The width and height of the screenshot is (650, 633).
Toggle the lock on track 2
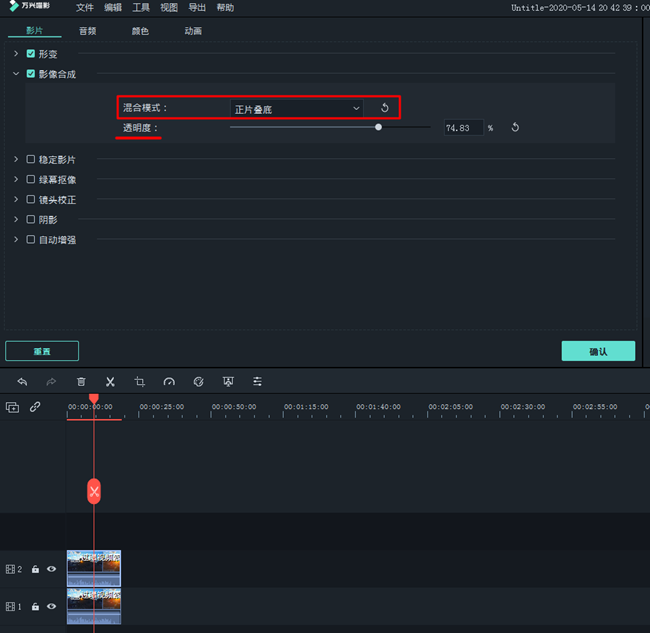click(35, 569)
